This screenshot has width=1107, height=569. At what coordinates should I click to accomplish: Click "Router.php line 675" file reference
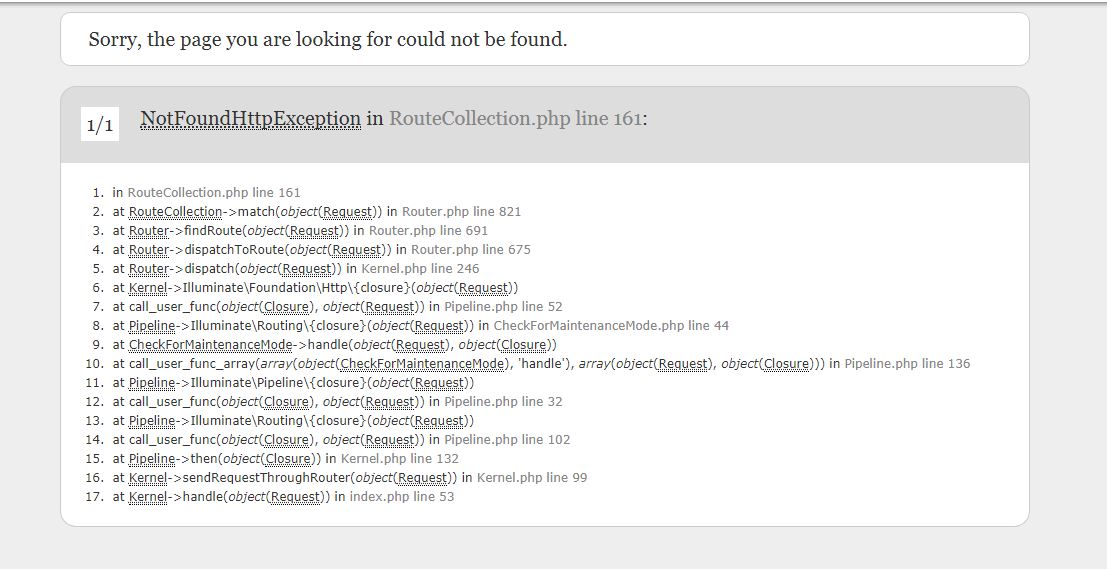[x=471, y=250]
